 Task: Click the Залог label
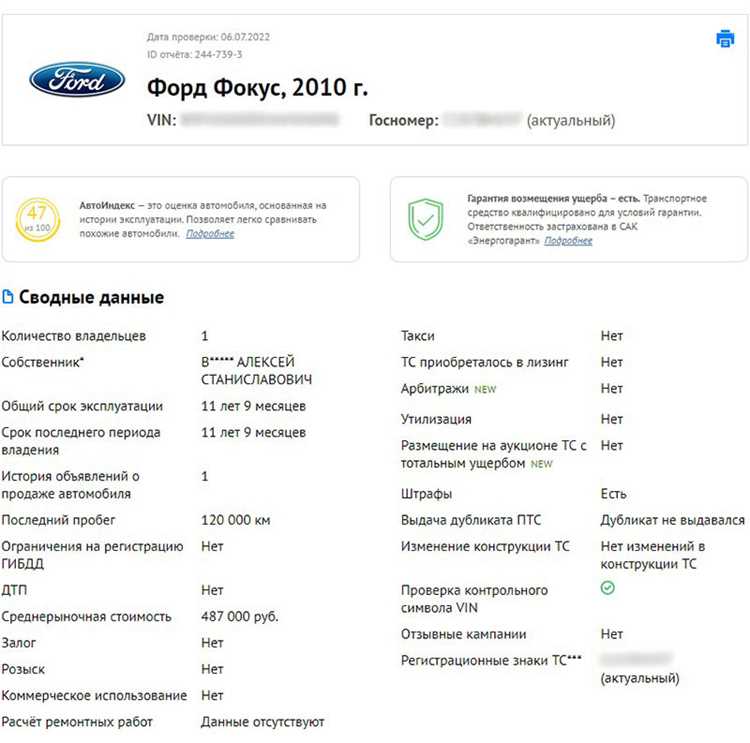coord(19,643)
